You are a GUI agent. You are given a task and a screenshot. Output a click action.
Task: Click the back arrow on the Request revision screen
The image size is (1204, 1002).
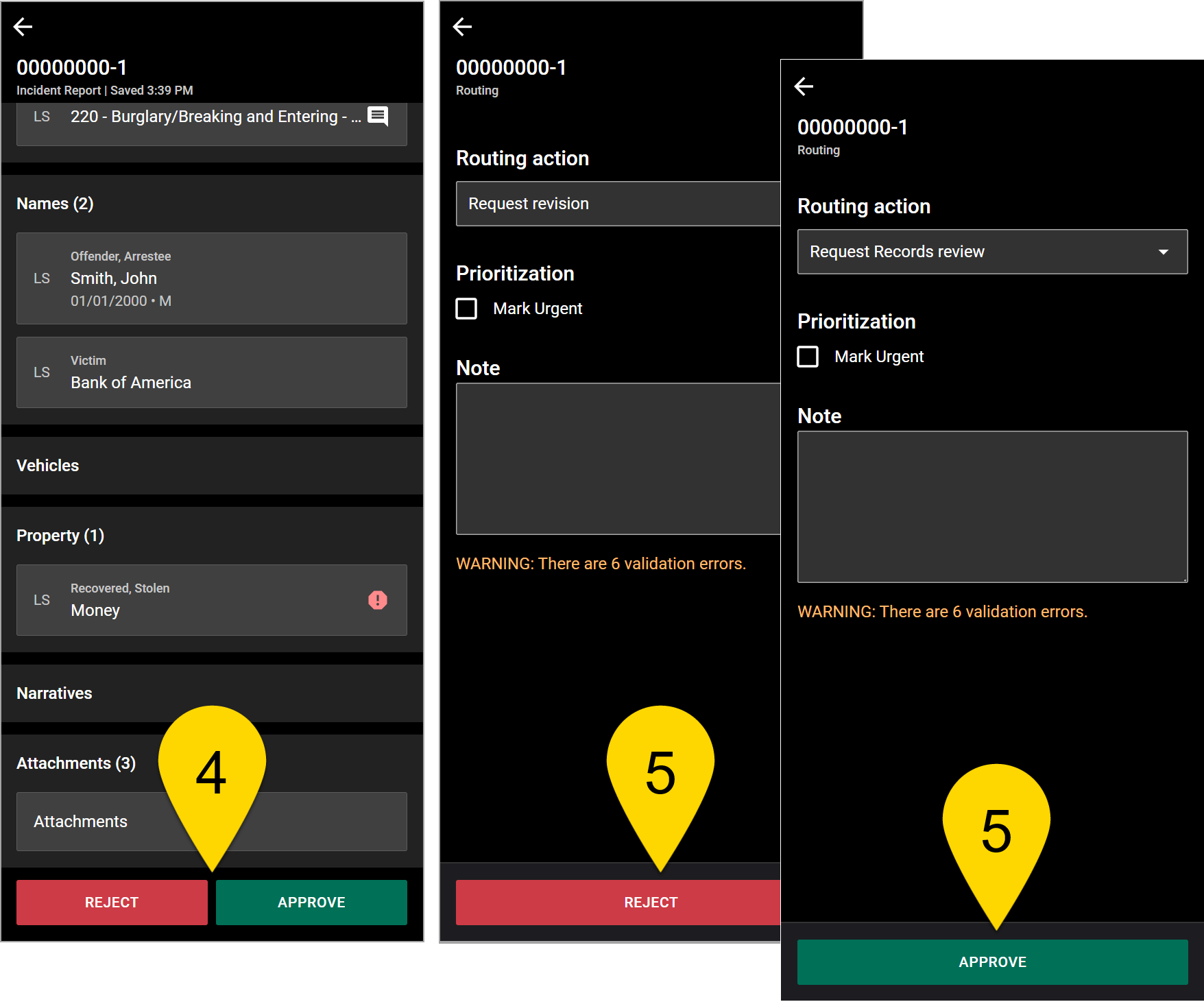pyautogui.click(x=463, y=27)
